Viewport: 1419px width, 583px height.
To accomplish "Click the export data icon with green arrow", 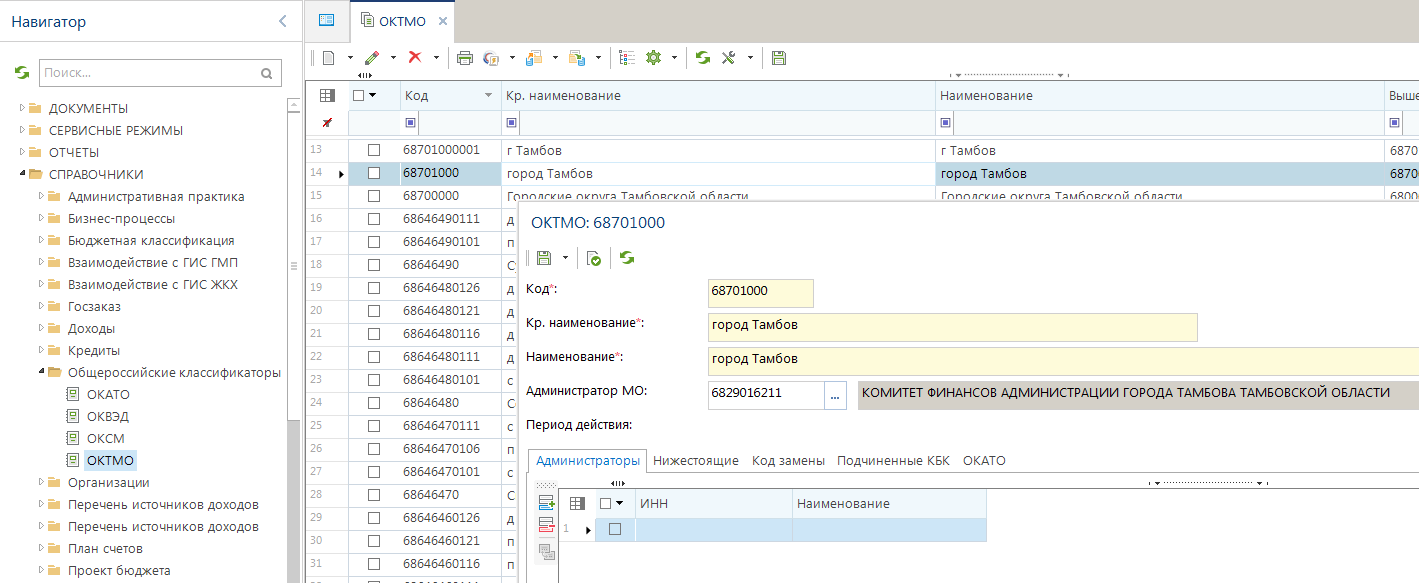I will 577,58.
